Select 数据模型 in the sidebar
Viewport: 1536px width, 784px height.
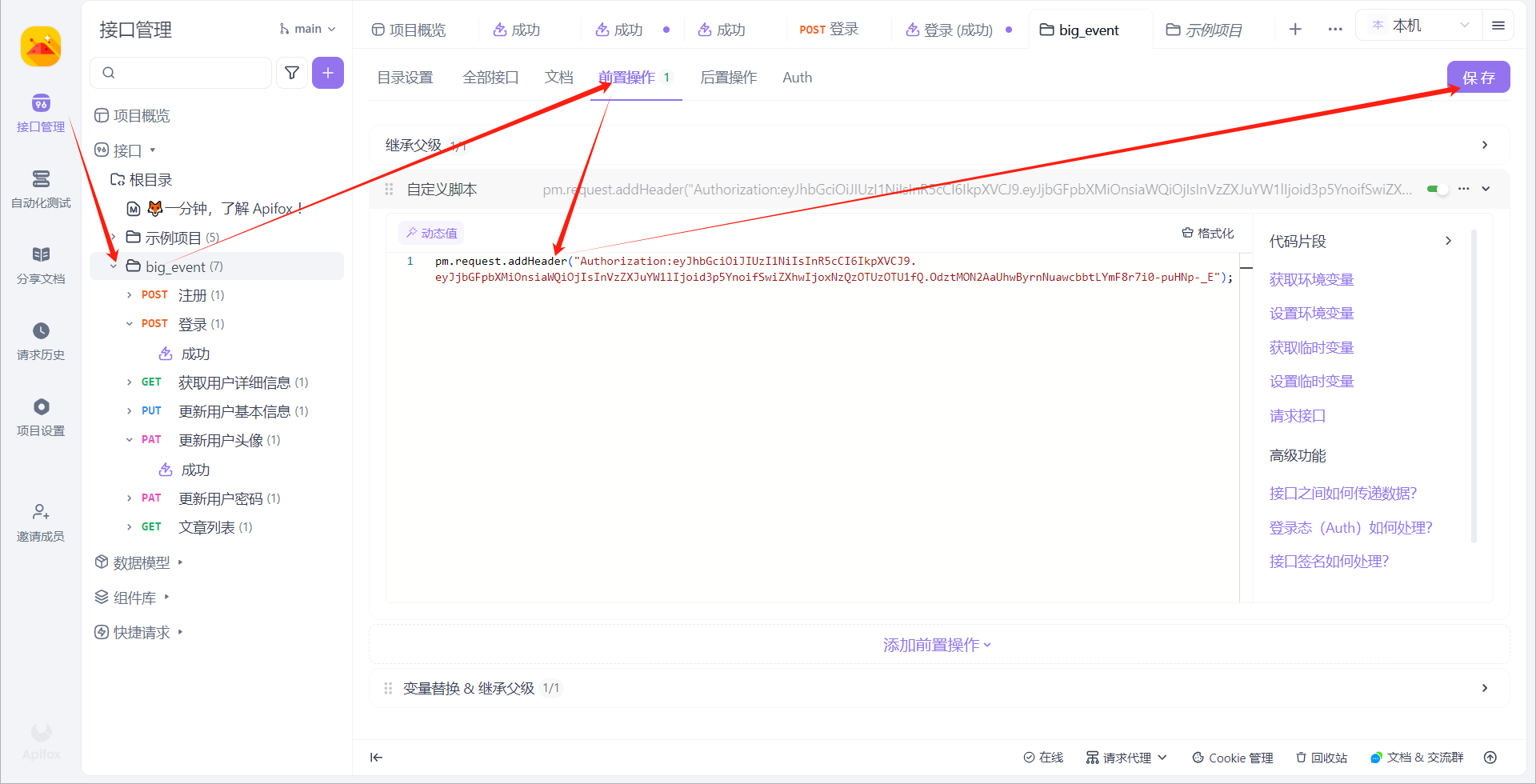point(140,562)
